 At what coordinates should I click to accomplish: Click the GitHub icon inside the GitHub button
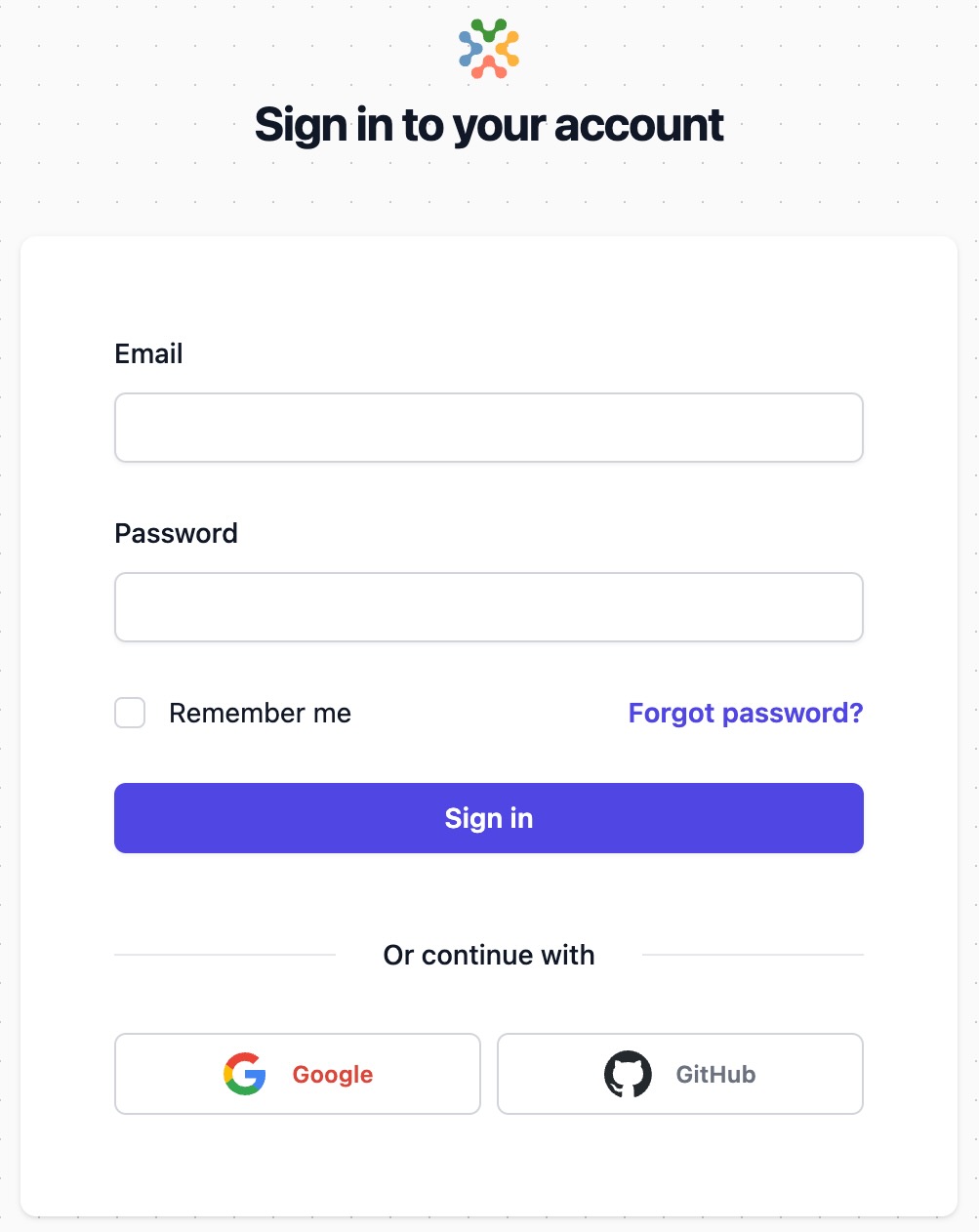[628, 1074]
